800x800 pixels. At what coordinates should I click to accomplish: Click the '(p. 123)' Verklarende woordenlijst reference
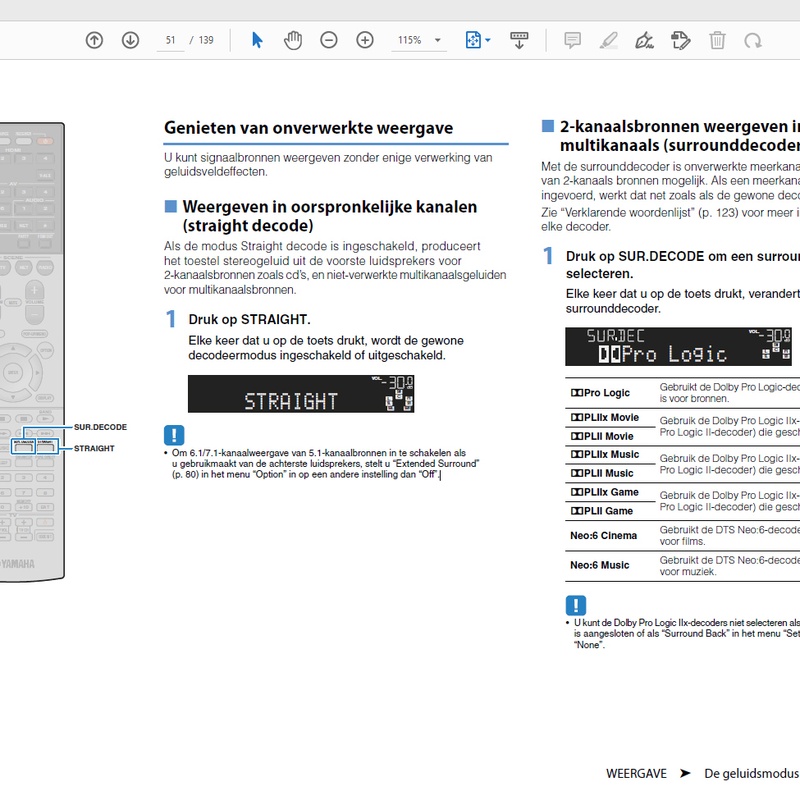(718, 213)
